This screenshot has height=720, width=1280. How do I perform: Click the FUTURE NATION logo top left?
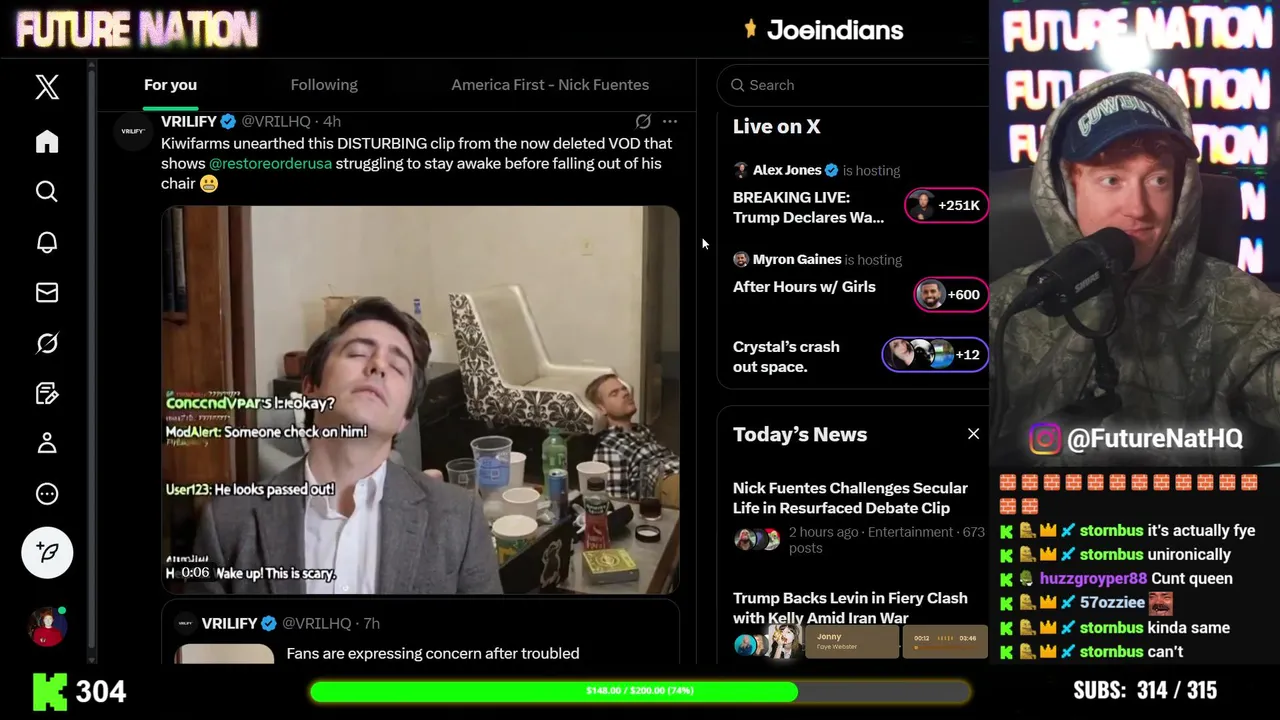tap(137, 31)
